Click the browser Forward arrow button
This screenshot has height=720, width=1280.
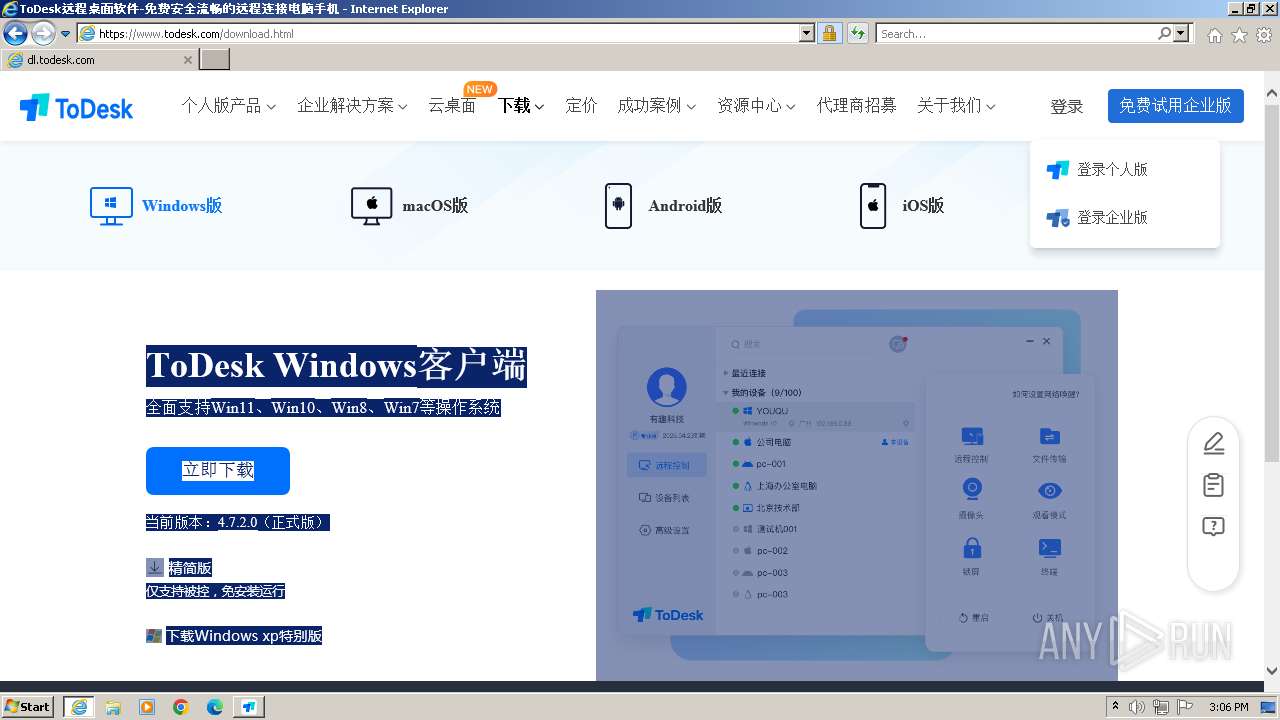click(x=43, y=33)
